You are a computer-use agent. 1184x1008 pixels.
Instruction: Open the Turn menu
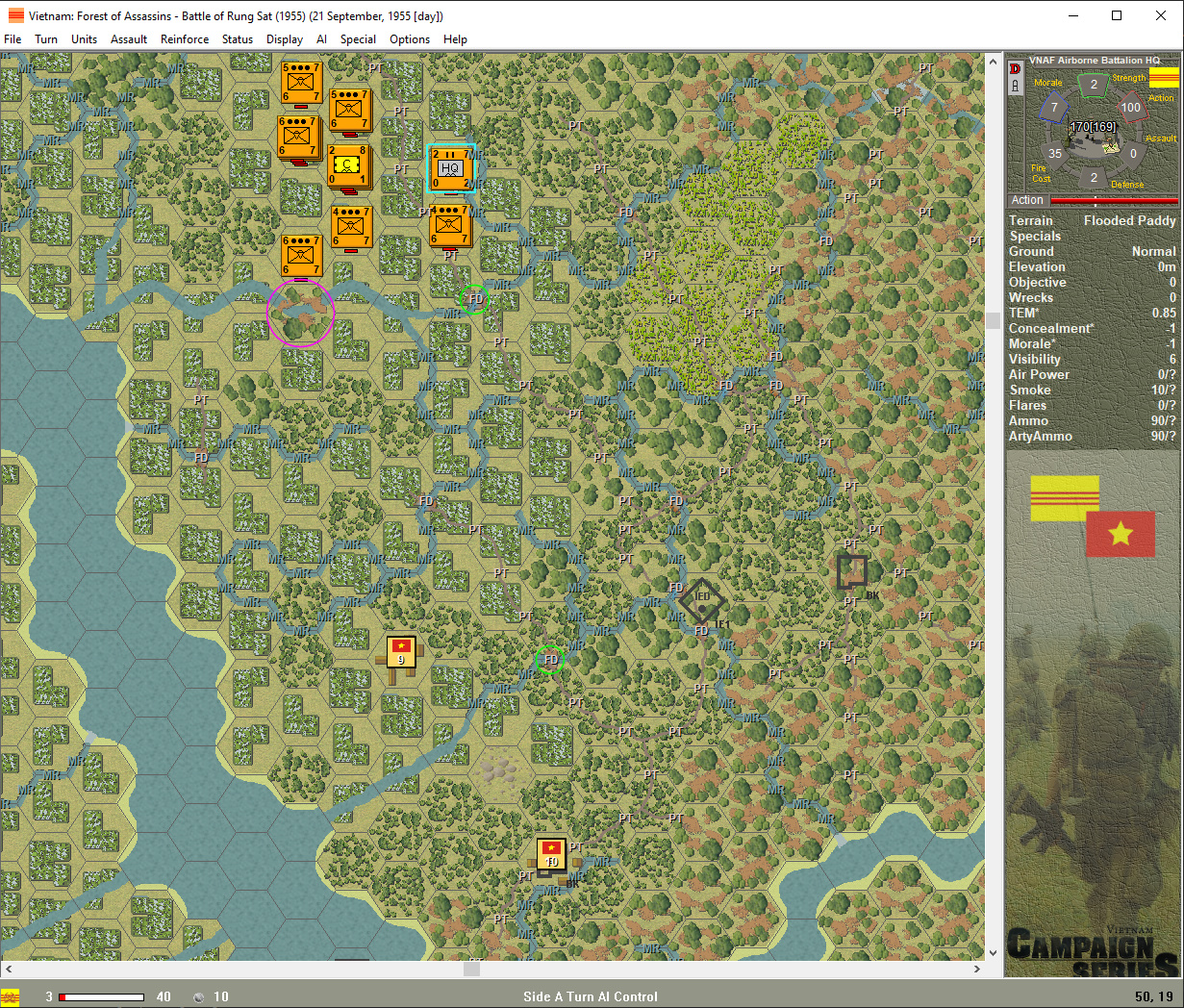(x=46, y=39)
